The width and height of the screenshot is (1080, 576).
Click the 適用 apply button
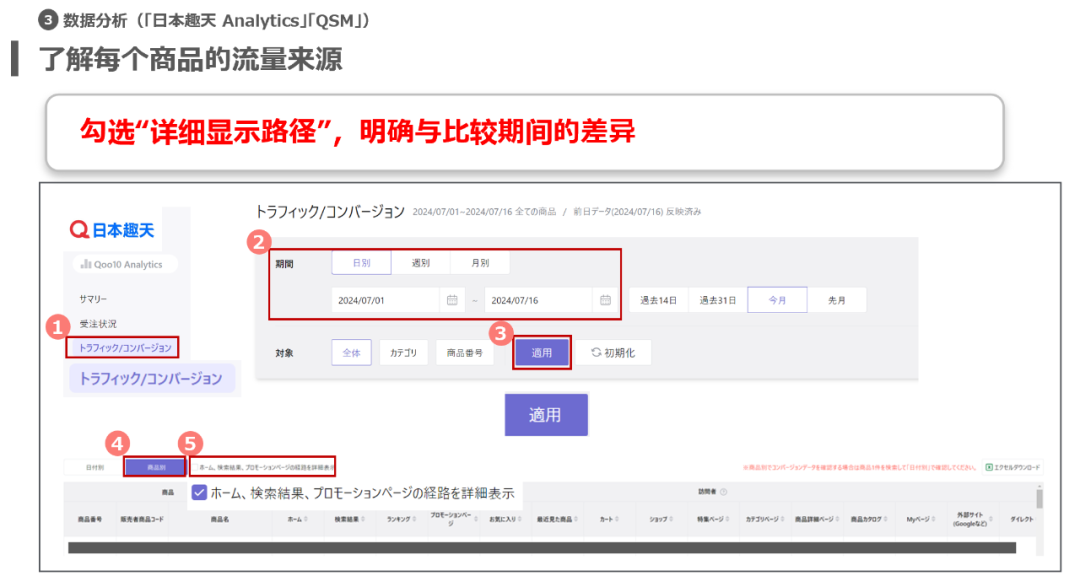click(541, 352)
